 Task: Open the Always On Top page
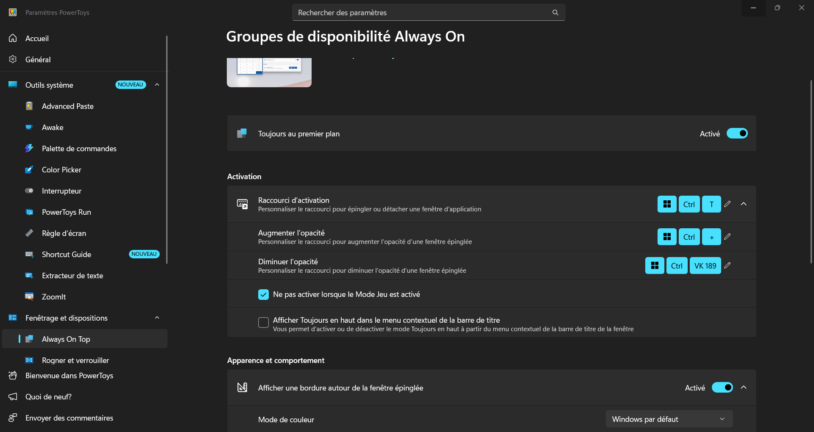pos(85,339)
